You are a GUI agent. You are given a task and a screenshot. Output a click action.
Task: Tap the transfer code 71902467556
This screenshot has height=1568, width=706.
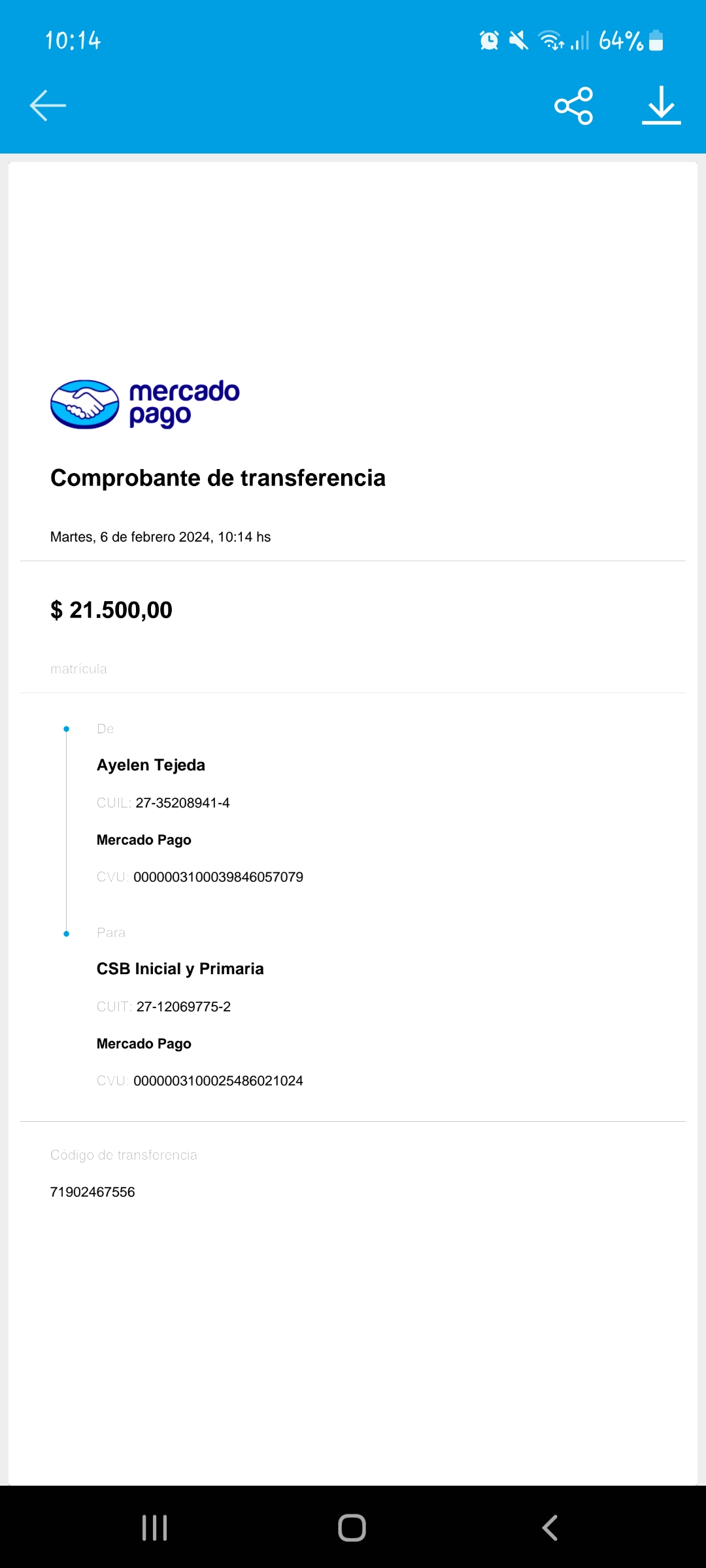coord(93,1192)
